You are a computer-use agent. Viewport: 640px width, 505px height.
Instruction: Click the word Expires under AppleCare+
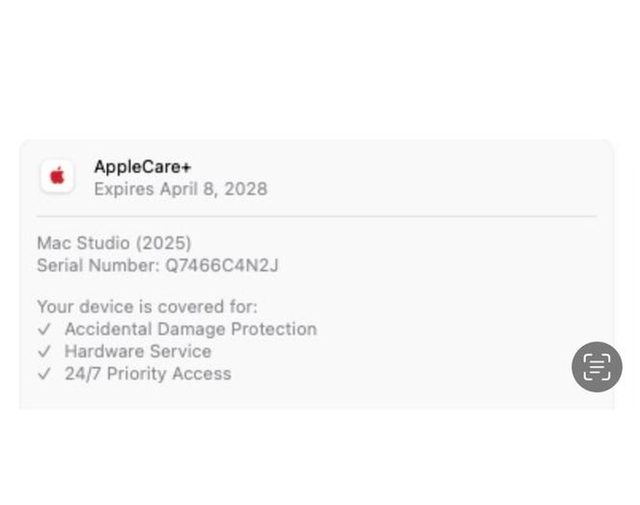click(123, 188)
